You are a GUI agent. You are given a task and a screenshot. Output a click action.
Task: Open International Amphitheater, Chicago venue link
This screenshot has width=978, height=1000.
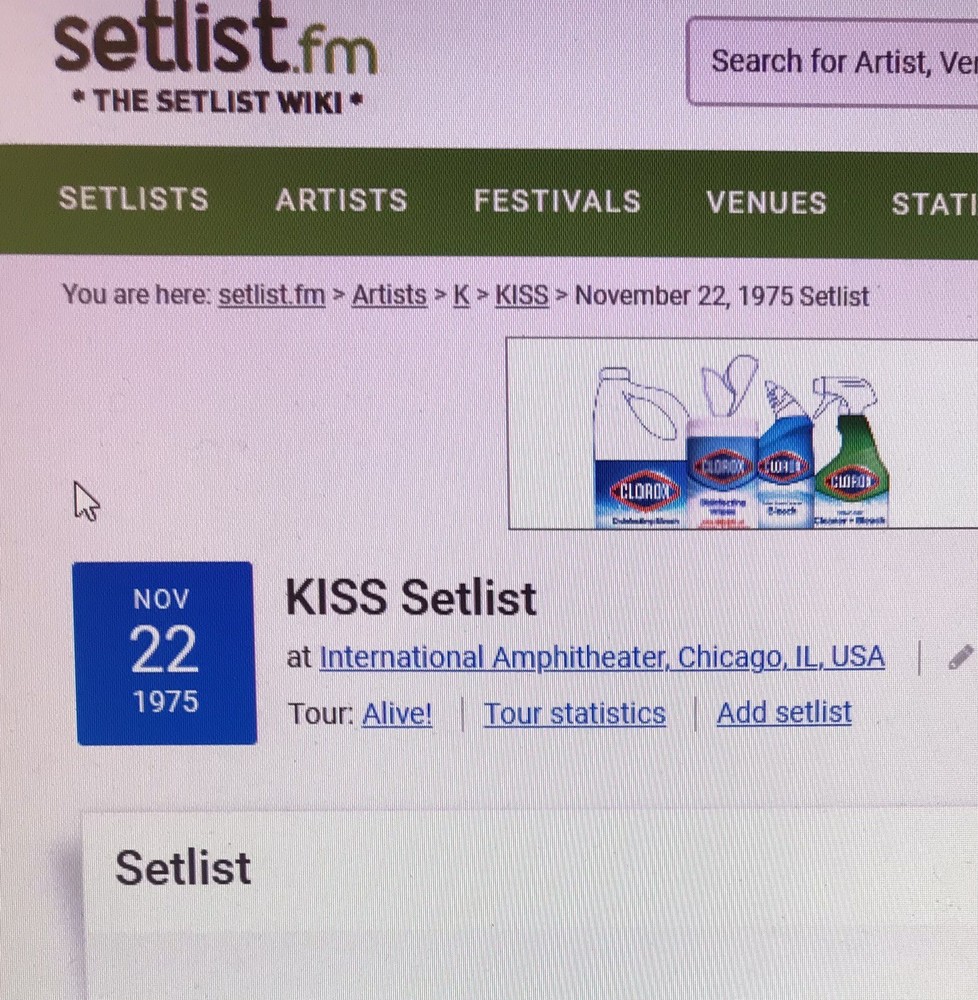(x=602, y=657)
